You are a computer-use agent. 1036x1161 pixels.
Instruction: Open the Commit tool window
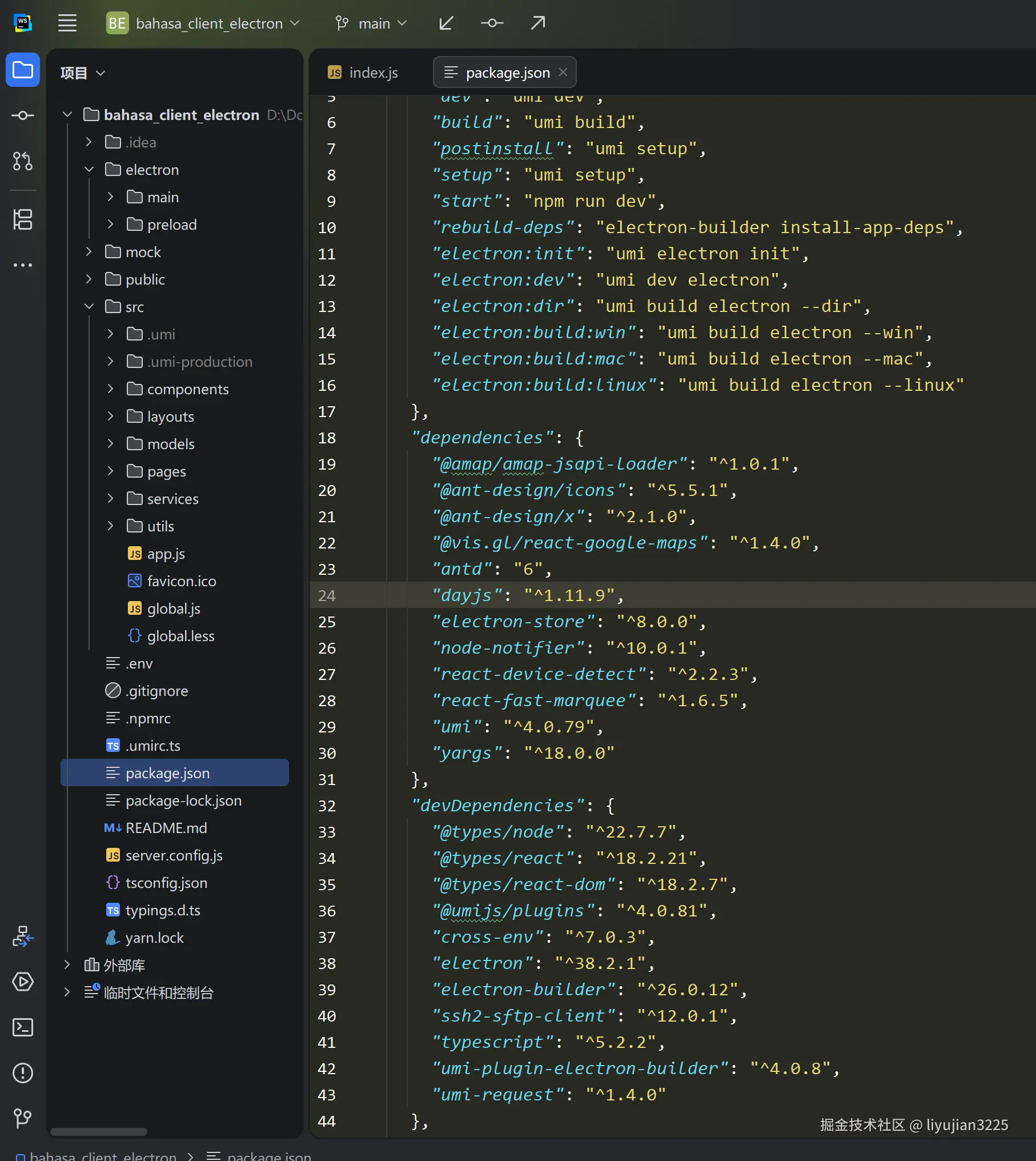(23, 115)
